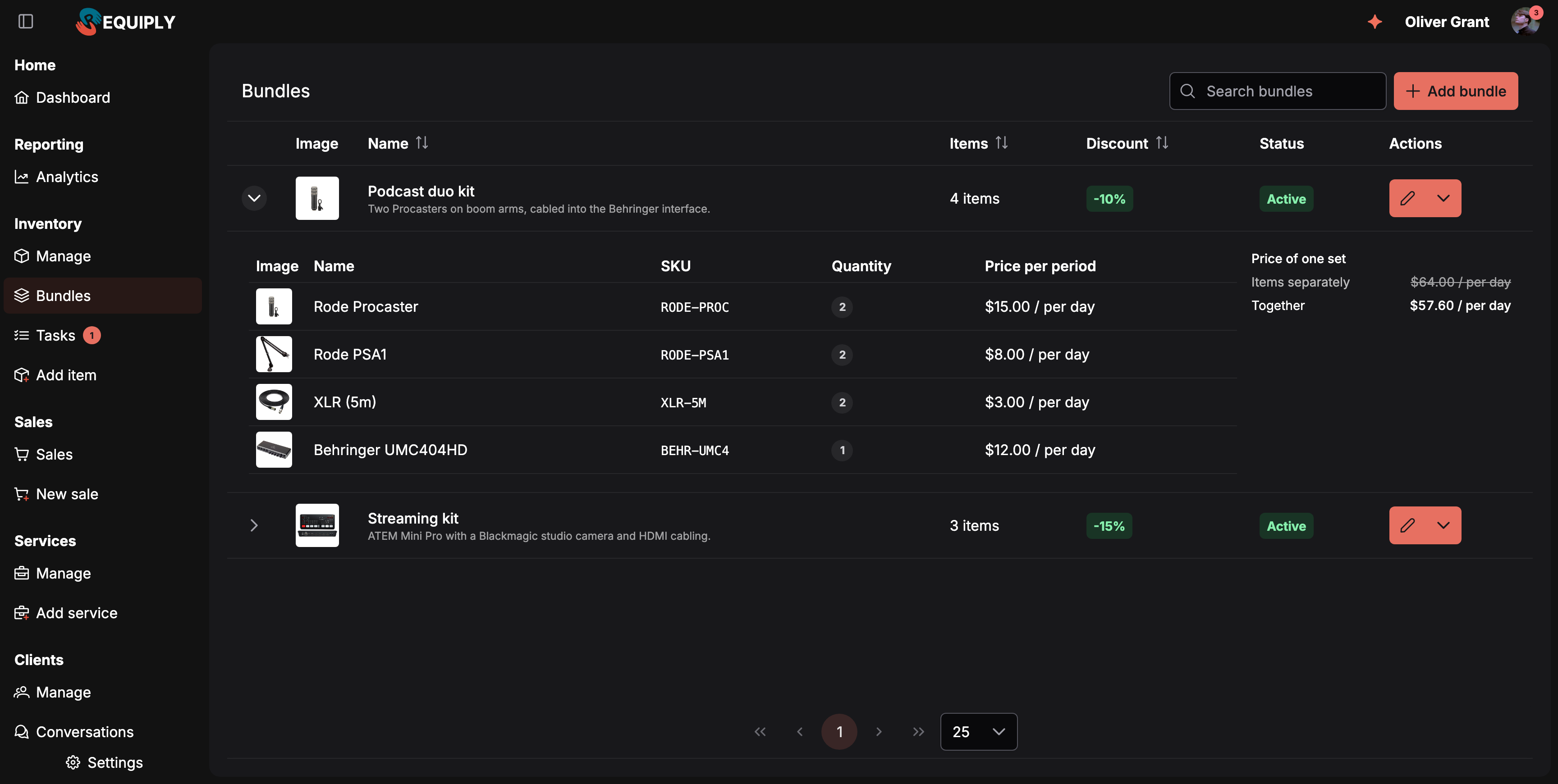
Task: Sort bundles by Items count
Action: point(1002,143)
